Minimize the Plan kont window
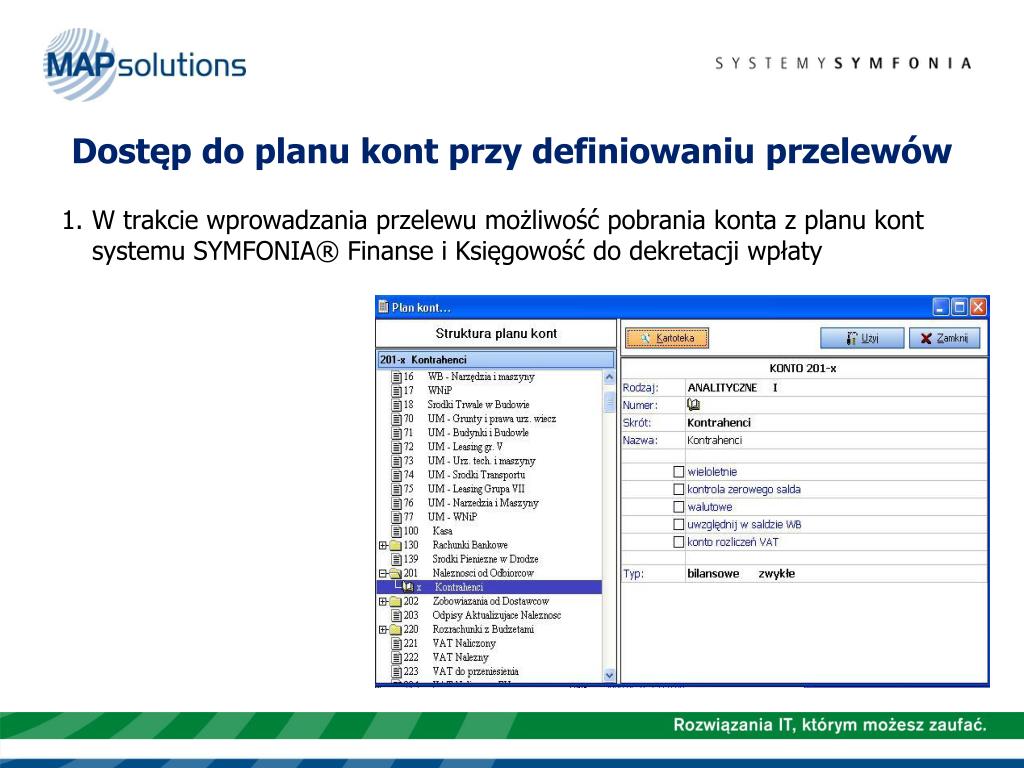1024x768 pixels. coord(941,307)
